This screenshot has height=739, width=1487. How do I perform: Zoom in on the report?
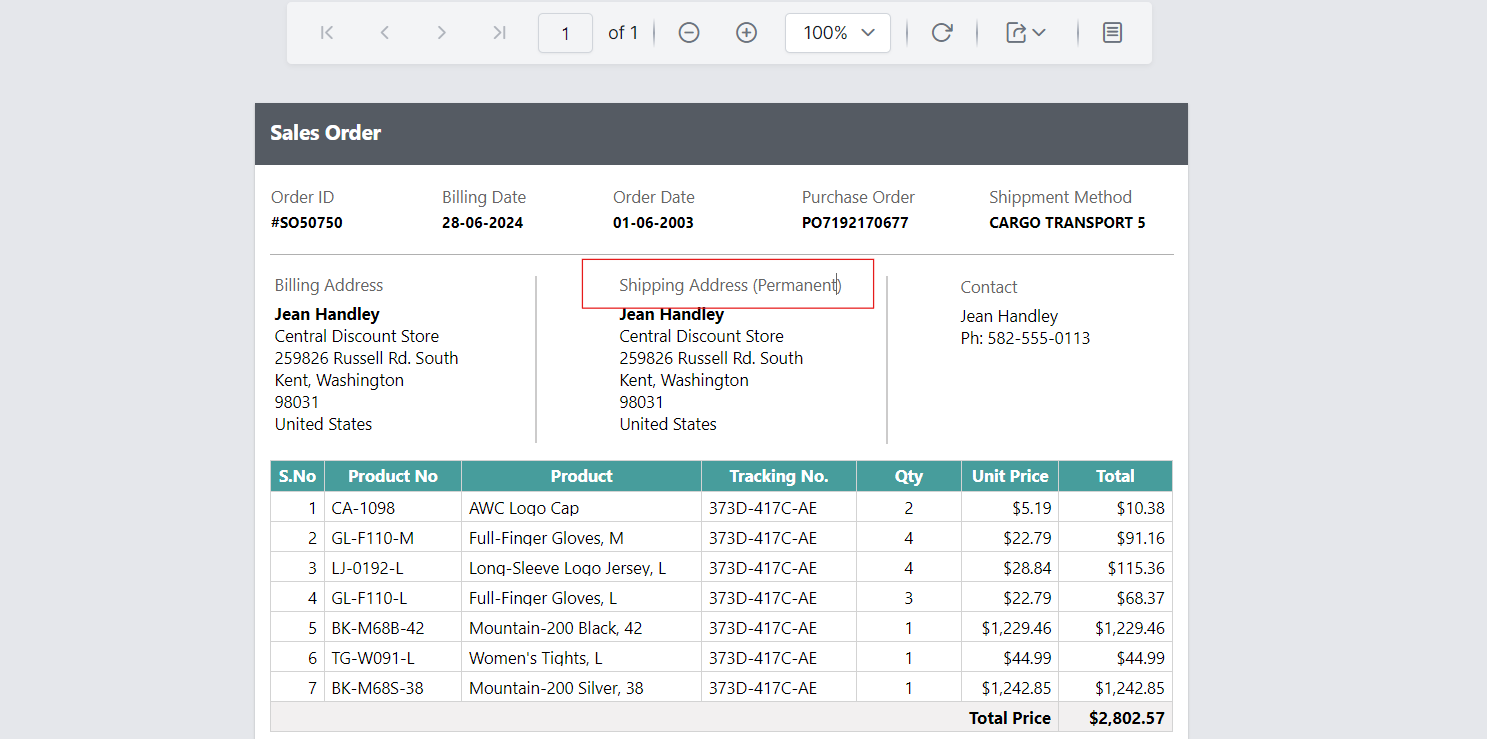pos(746,33)
